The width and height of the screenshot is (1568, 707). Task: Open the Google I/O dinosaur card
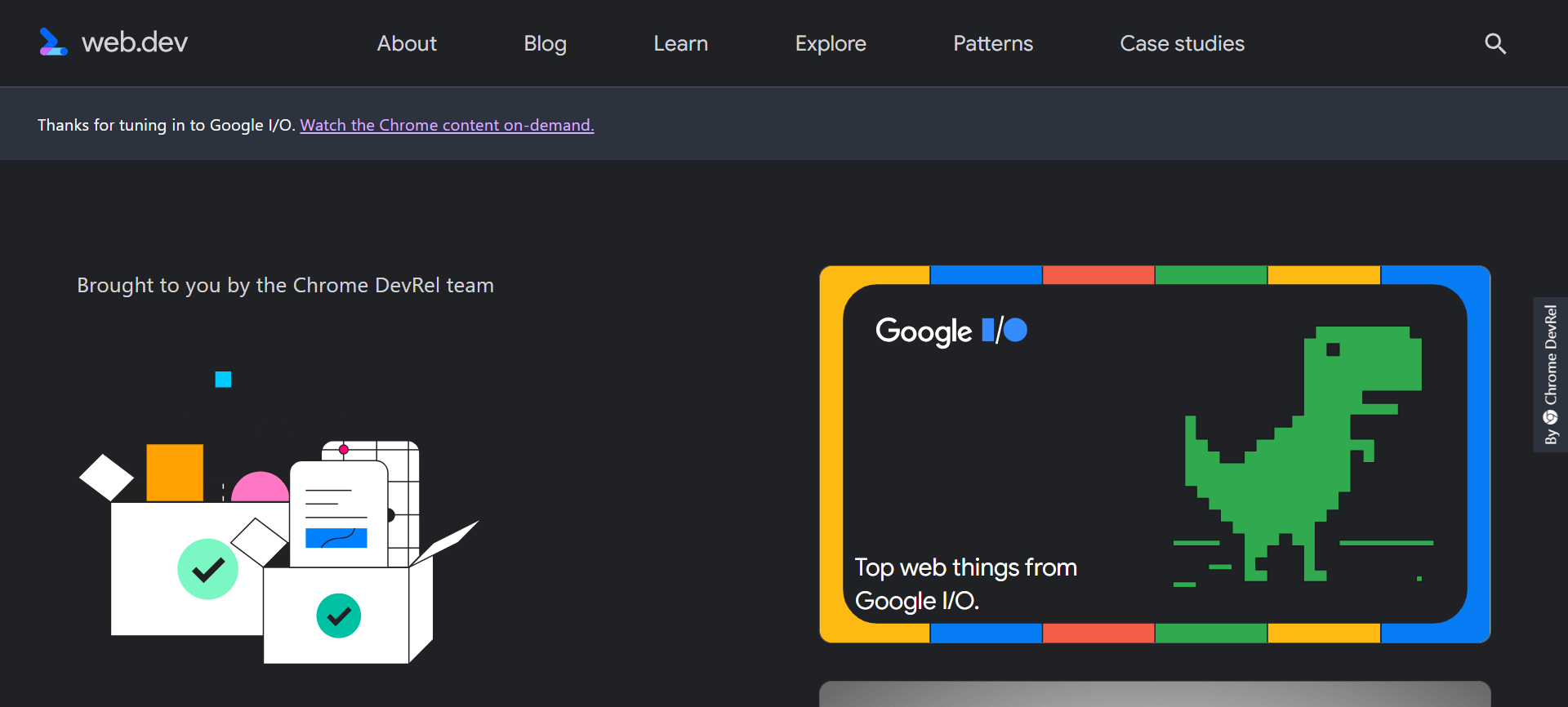coord(1155,454)
